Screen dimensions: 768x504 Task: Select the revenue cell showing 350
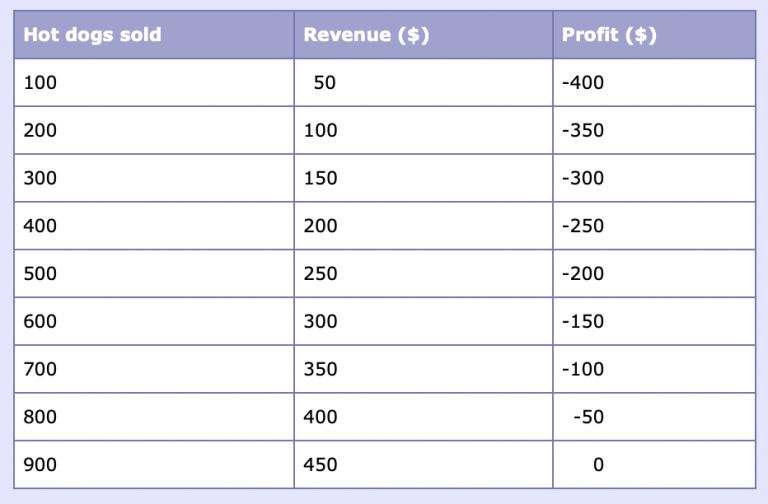tap(321, 370)
